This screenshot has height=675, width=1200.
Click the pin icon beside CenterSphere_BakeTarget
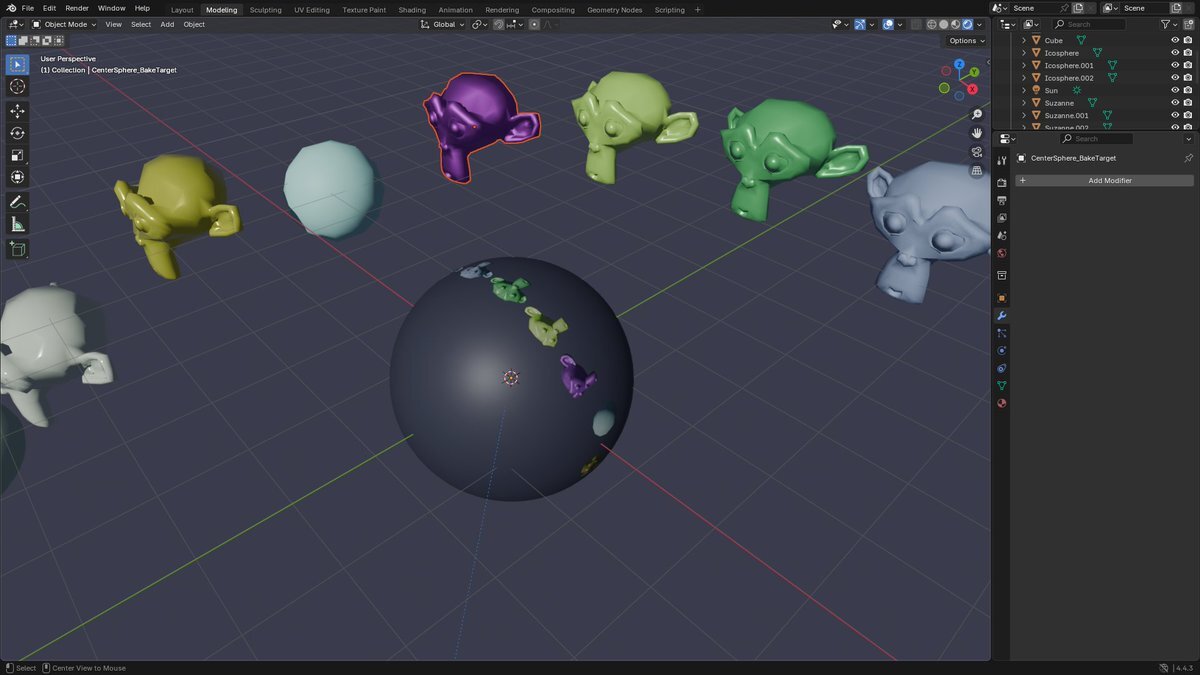pyautogui.click(x=1188, y=158)
